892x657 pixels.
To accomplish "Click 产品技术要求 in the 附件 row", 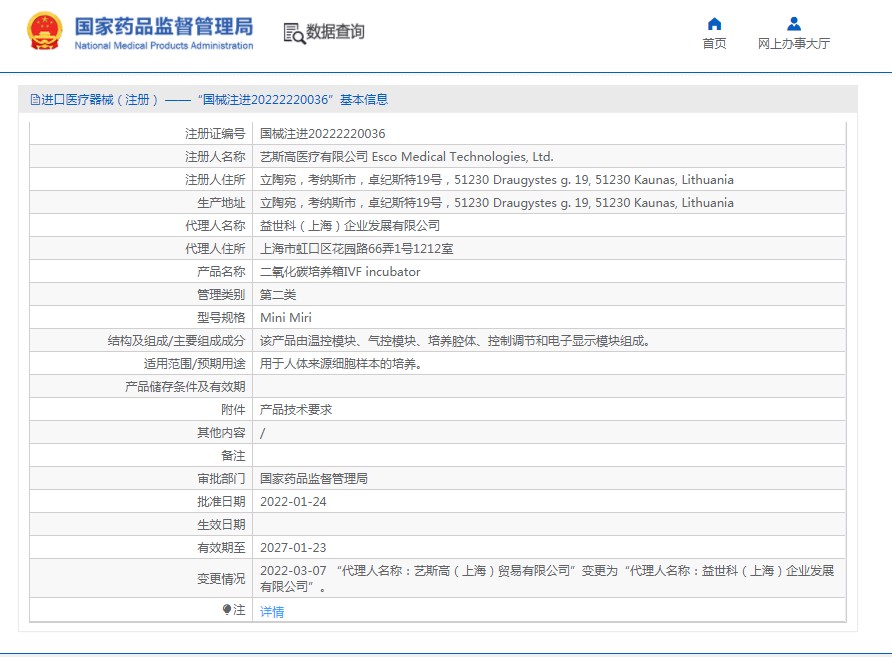I will pos(296,410).
